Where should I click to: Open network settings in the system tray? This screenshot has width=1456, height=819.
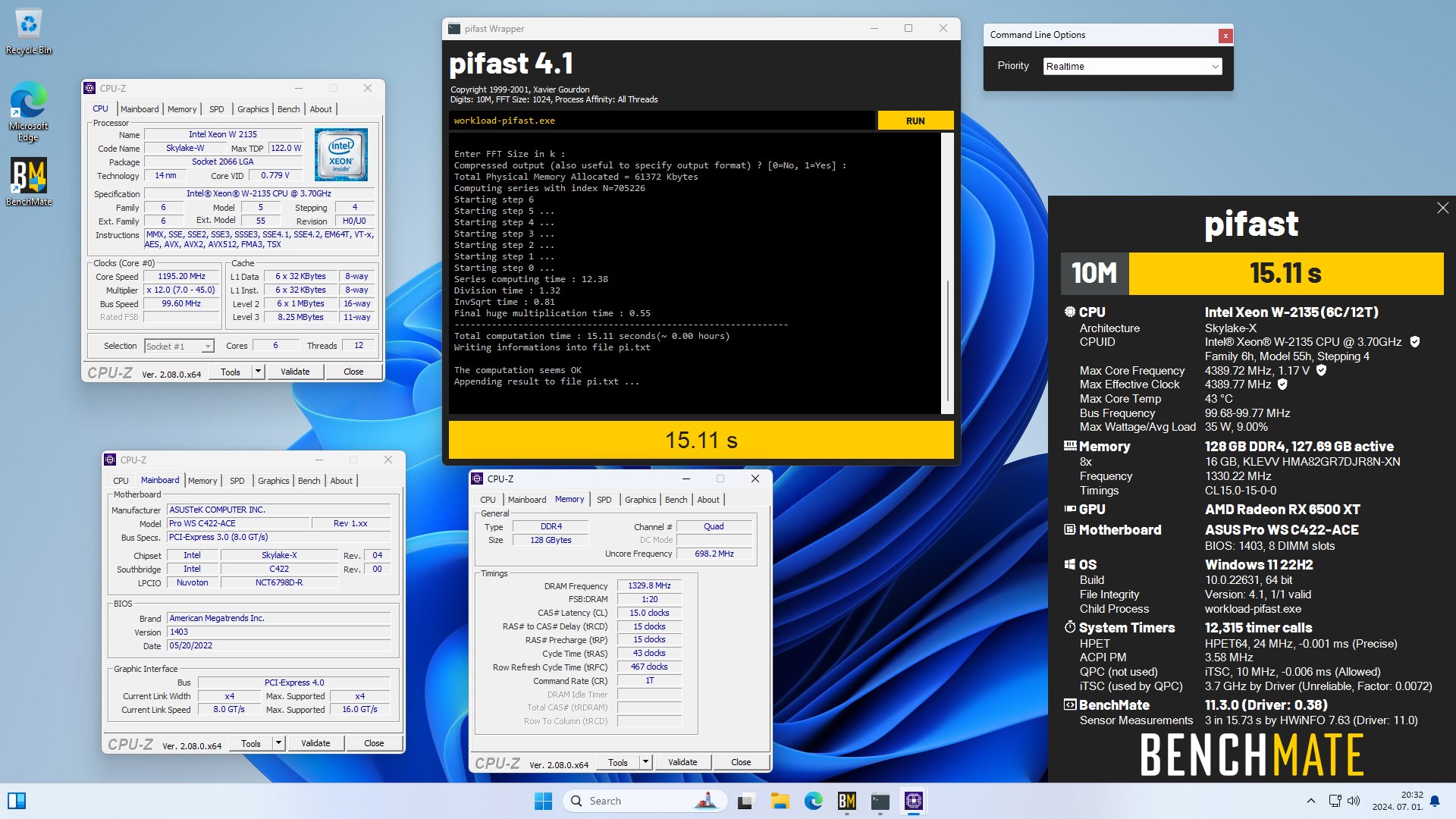tap(1335, 801)
